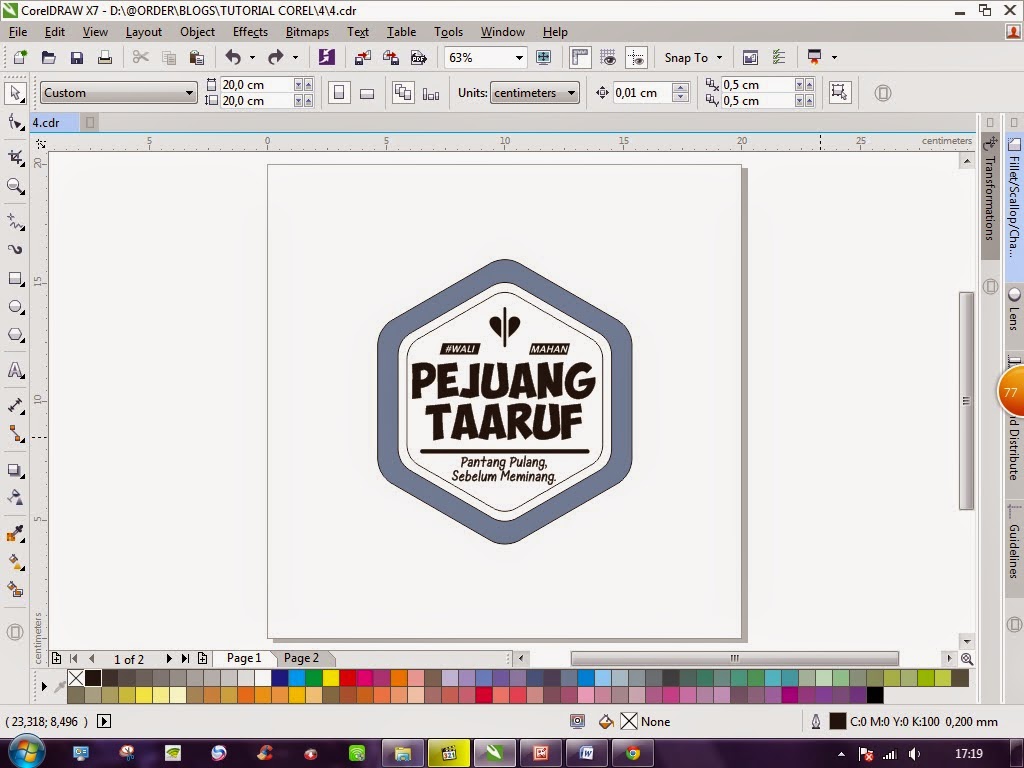Click the yellow color swatch
The width and height of the screenshot is (1024, 768).
331,678
